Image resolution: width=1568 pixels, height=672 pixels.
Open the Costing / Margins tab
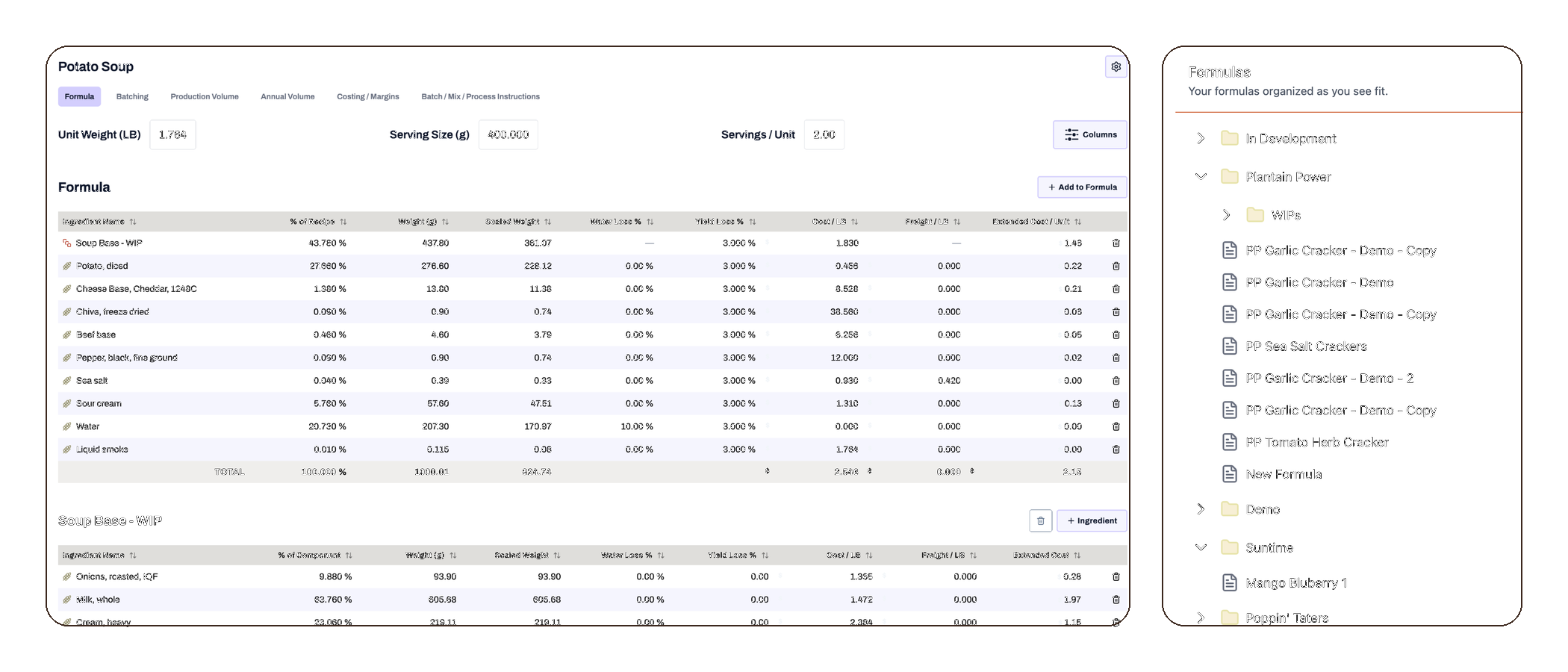pos(367,96)
